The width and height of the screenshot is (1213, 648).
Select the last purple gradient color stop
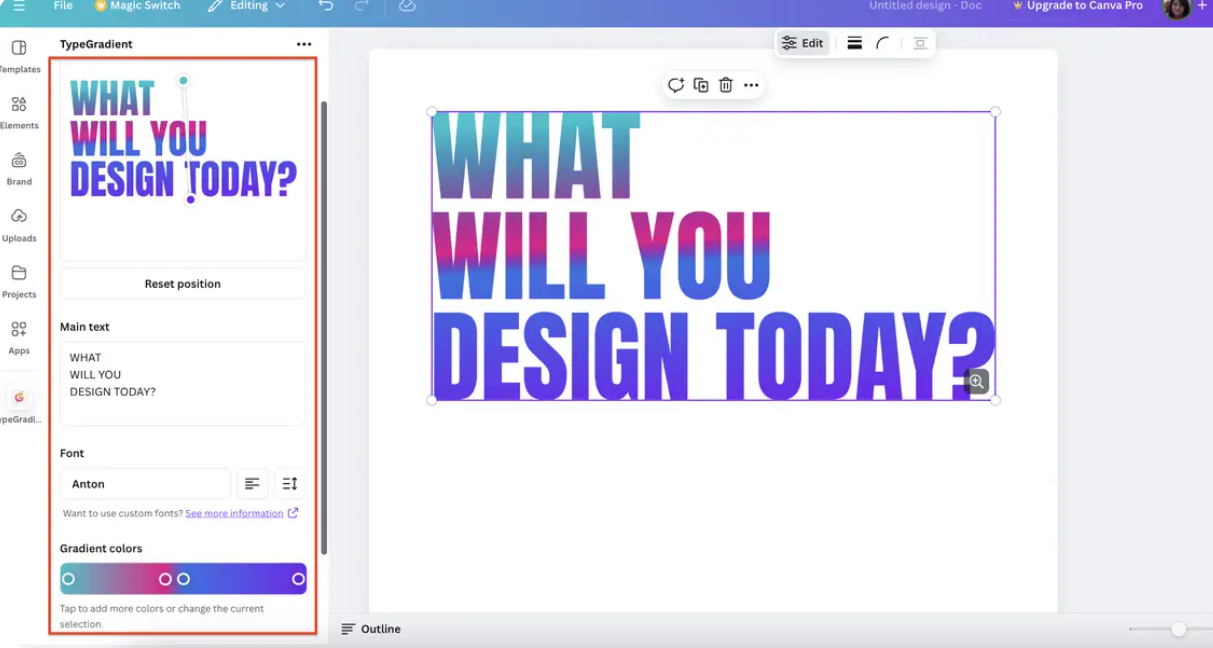298,579
